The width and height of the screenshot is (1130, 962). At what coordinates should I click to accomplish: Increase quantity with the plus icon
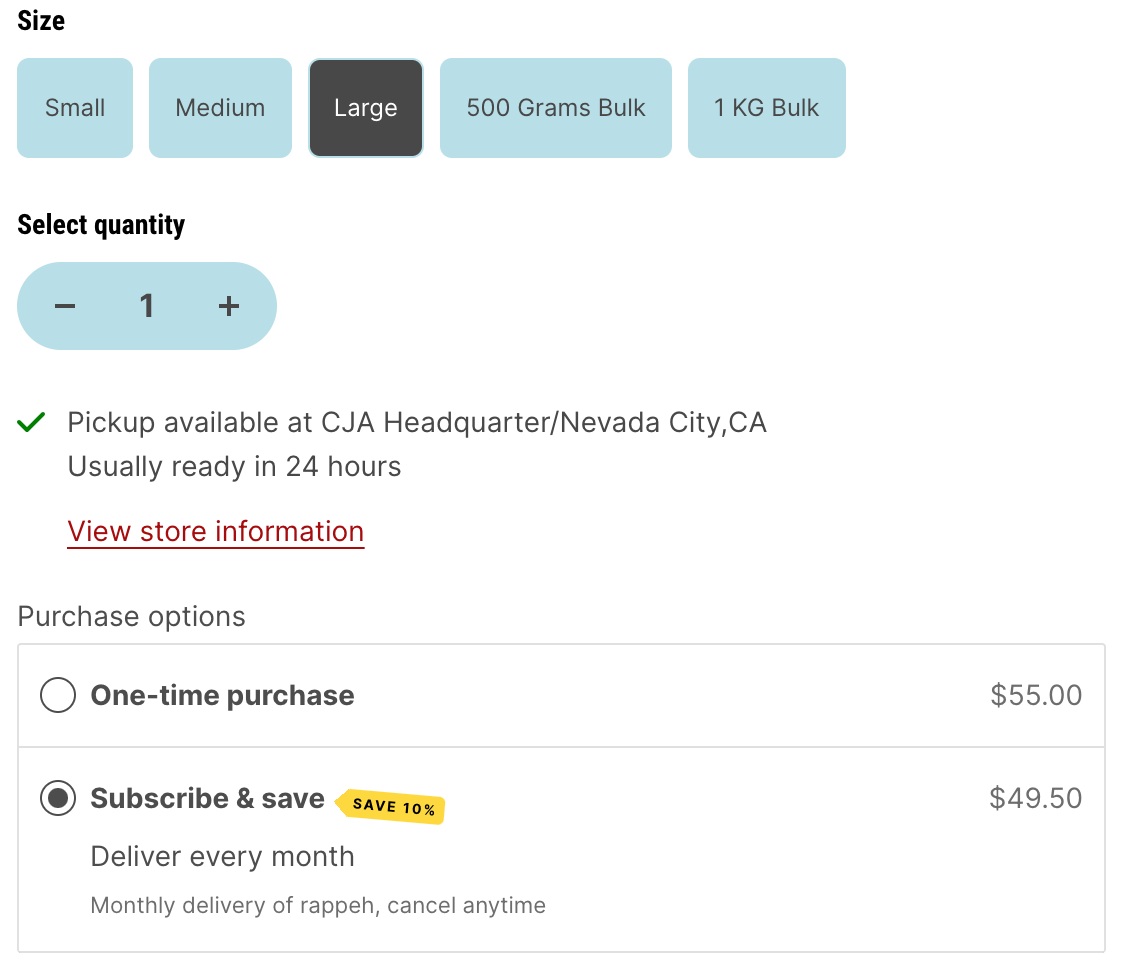[229, 306]
